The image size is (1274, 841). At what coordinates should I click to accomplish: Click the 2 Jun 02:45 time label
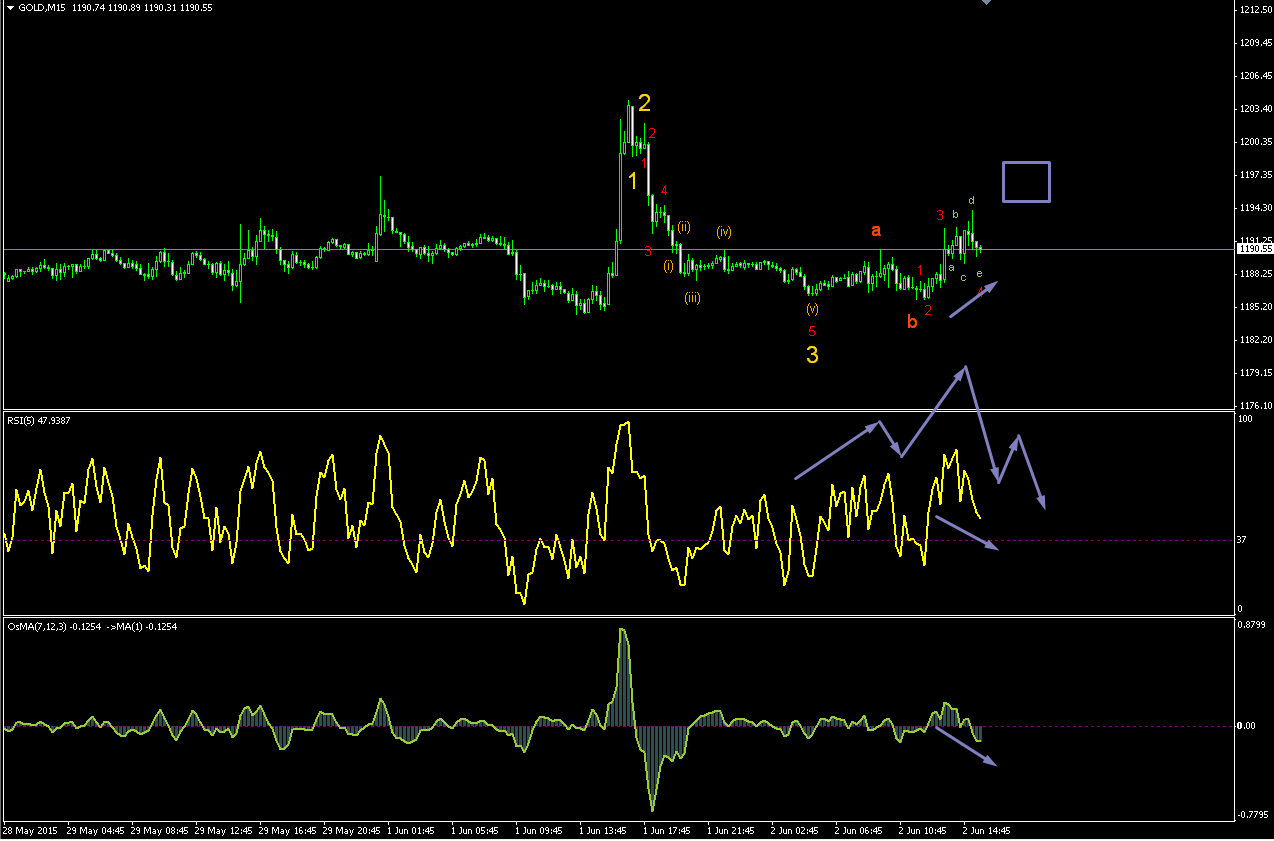coord(794,831)
